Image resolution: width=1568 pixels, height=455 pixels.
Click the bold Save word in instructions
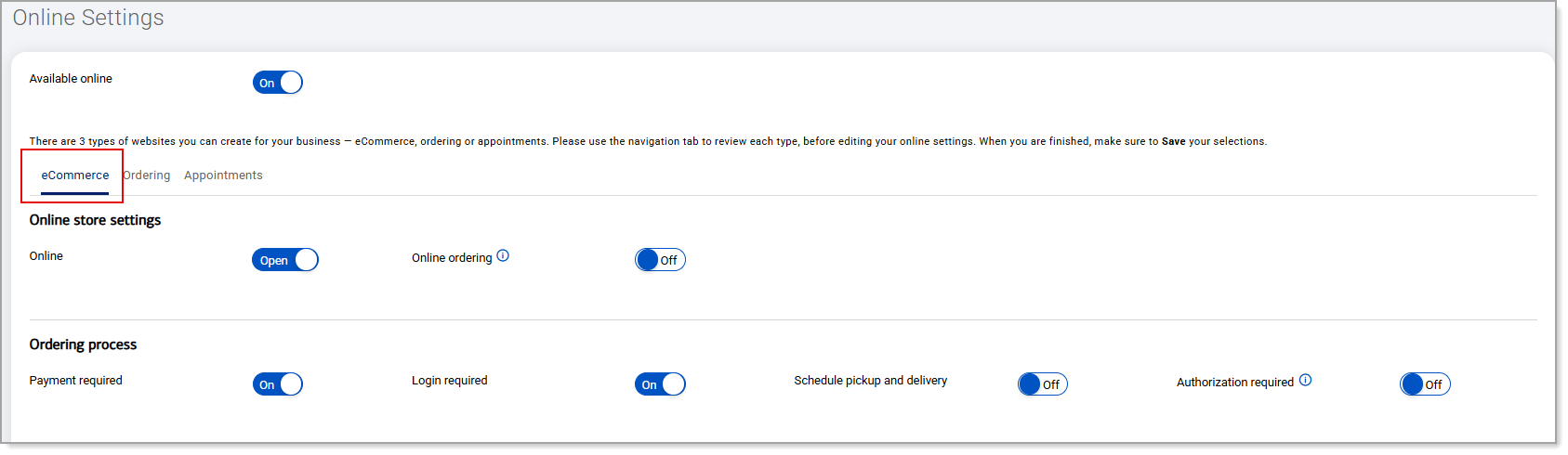coord(1174,141)
